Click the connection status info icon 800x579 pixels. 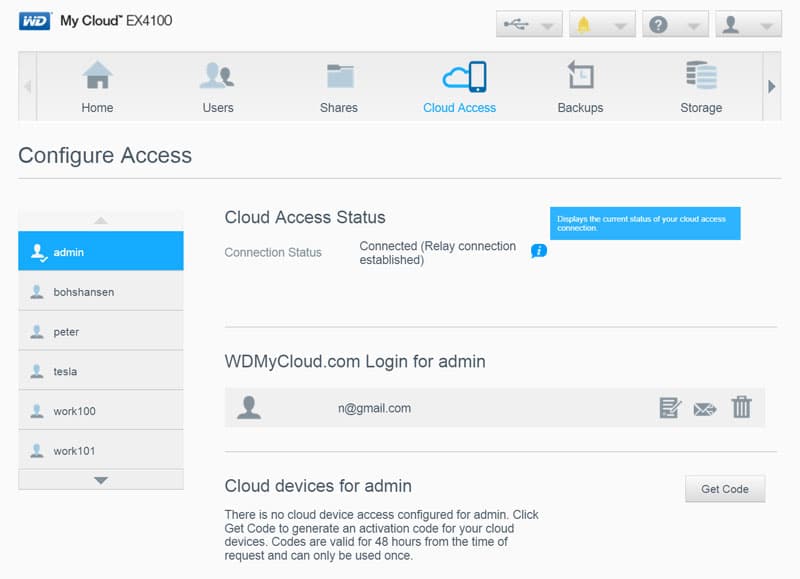(539, 251)
